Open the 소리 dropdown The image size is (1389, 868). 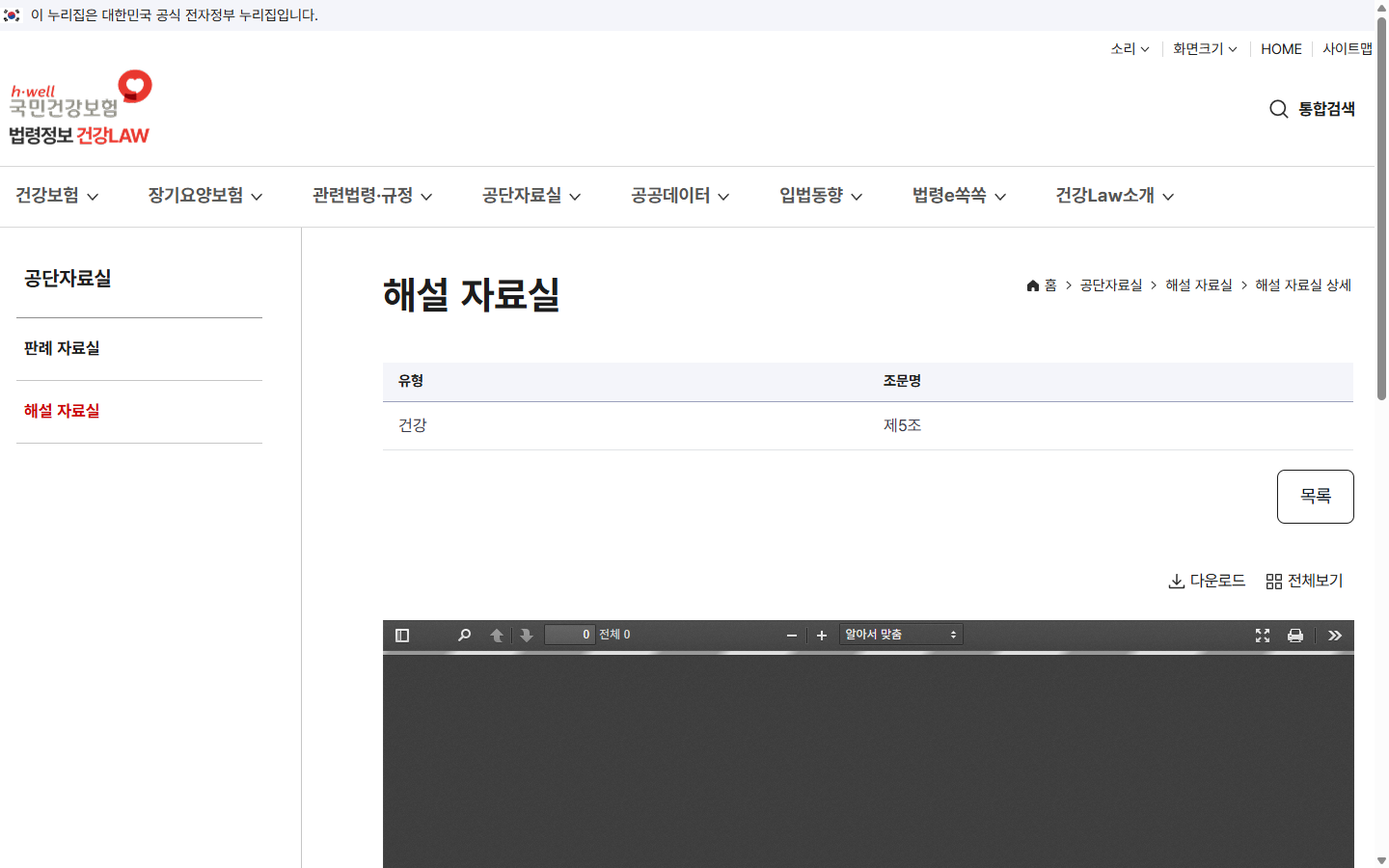click(1130, 49)
